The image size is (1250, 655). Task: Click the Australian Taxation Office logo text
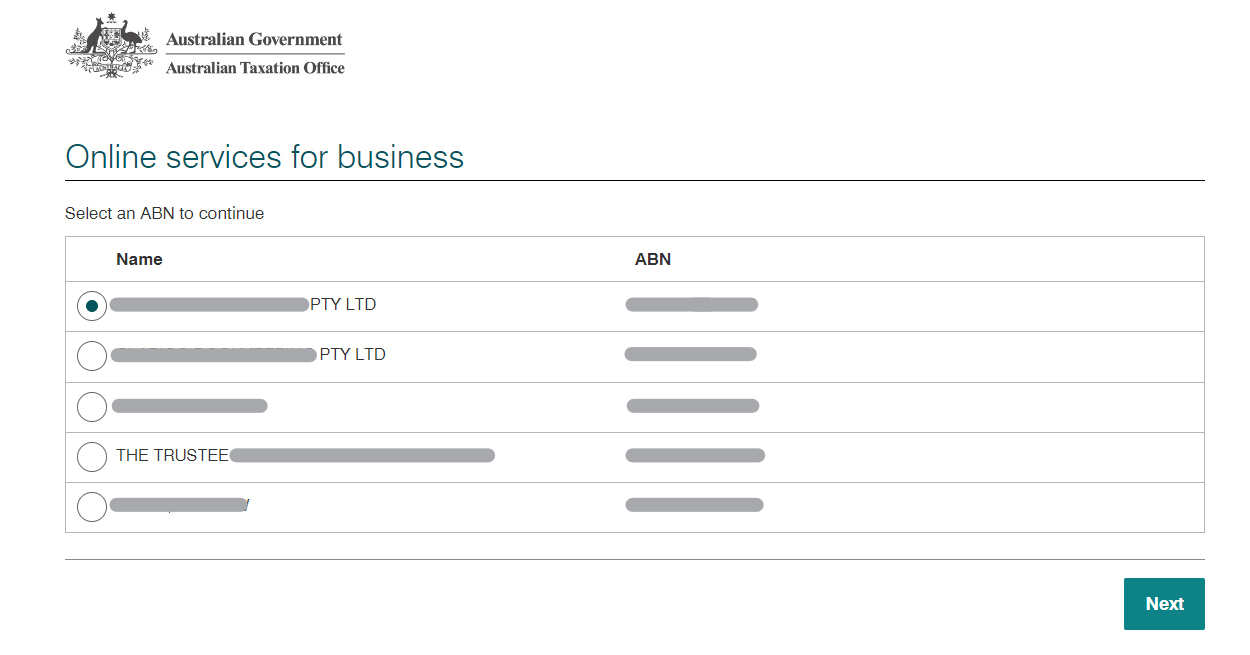255,69
